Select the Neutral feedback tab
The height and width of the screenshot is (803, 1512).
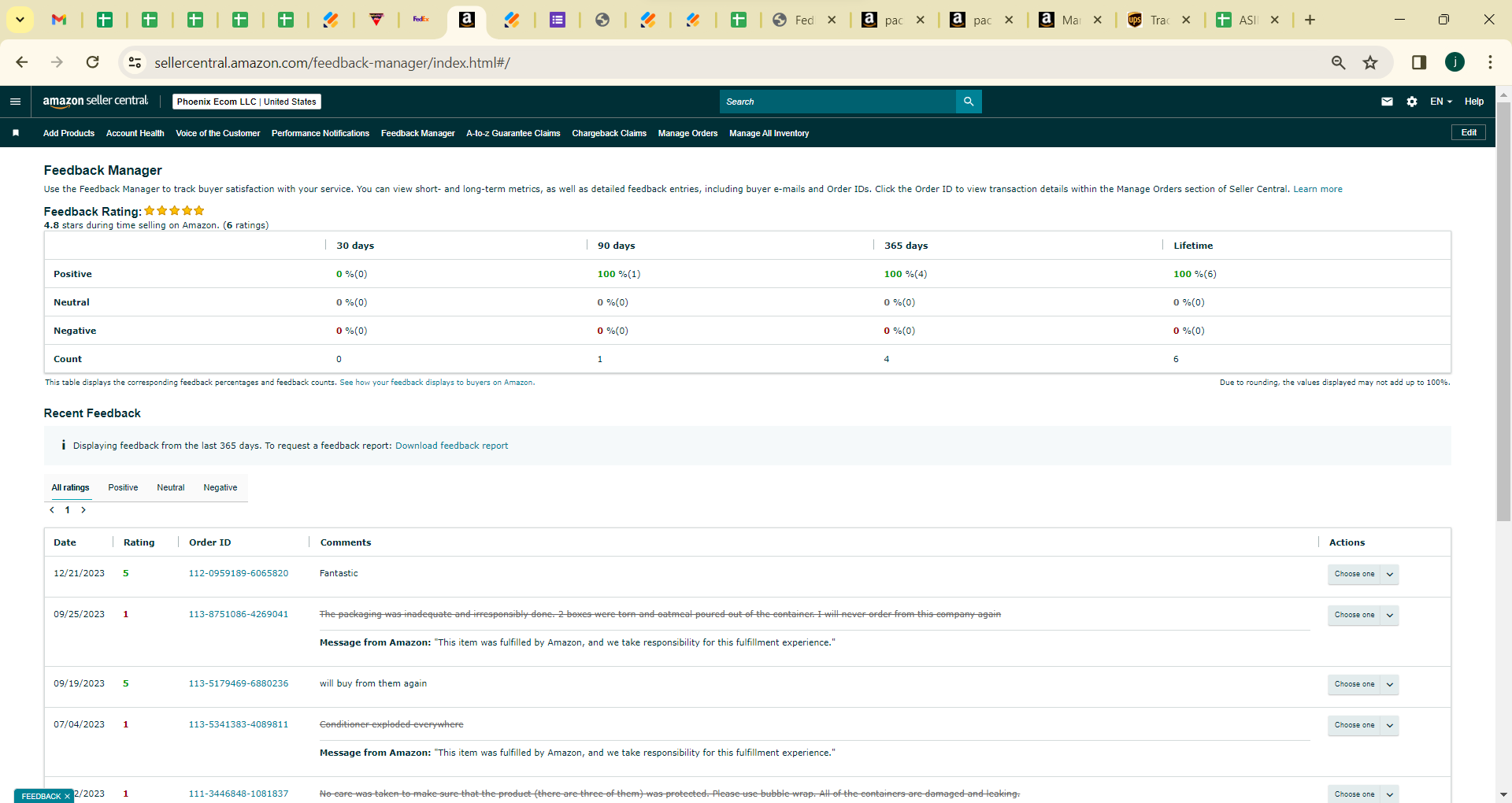coord(171,487)
